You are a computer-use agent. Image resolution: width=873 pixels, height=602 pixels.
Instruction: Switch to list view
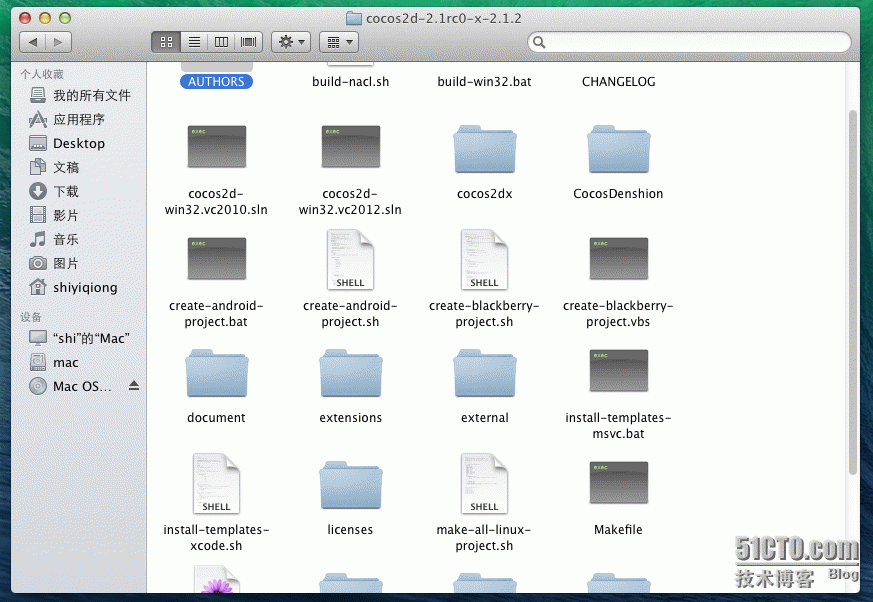click(194, 42)
